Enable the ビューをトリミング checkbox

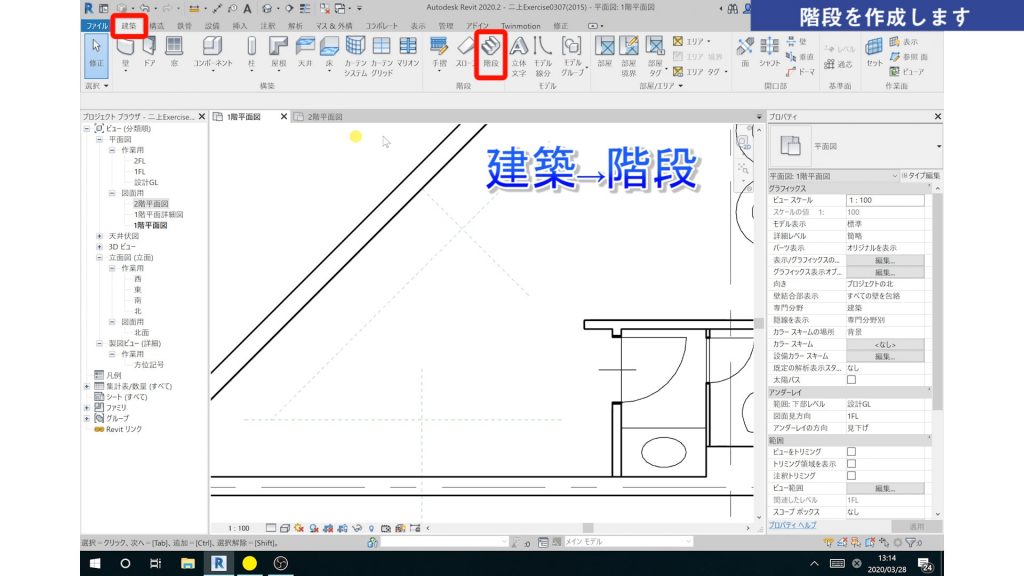pyautogui.click(x=851, y=452)
